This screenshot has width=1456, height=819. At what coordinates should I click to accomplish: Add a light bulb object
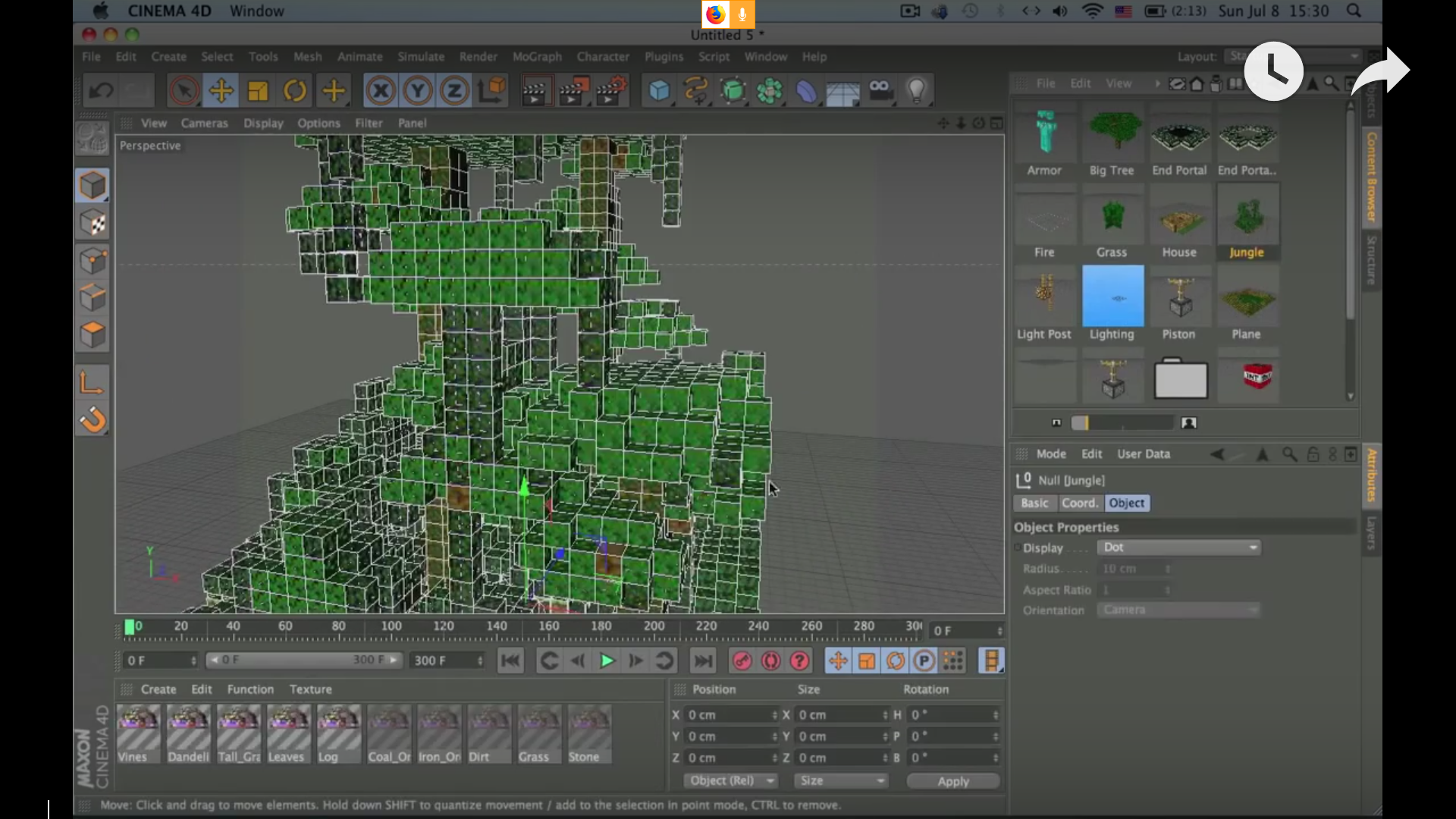coord(917,91)
